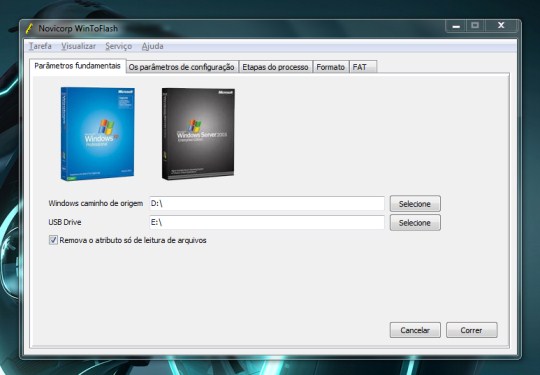Screen dimensions: 540x375
Task: Open the Formato tab
Action: click(x=331, y=67)
